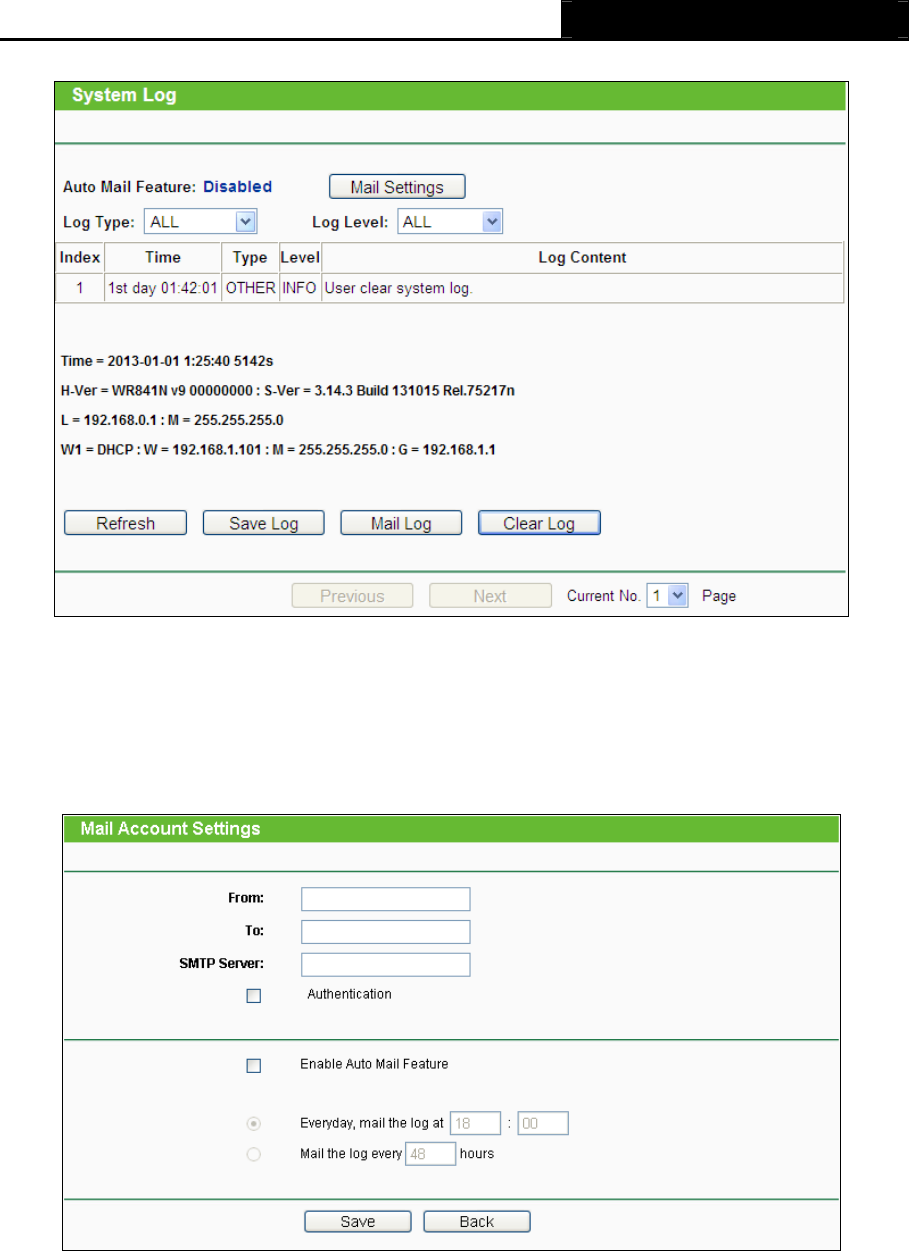909x1251 pixels.
Task: Focus the From email input field
Action: 385,899
